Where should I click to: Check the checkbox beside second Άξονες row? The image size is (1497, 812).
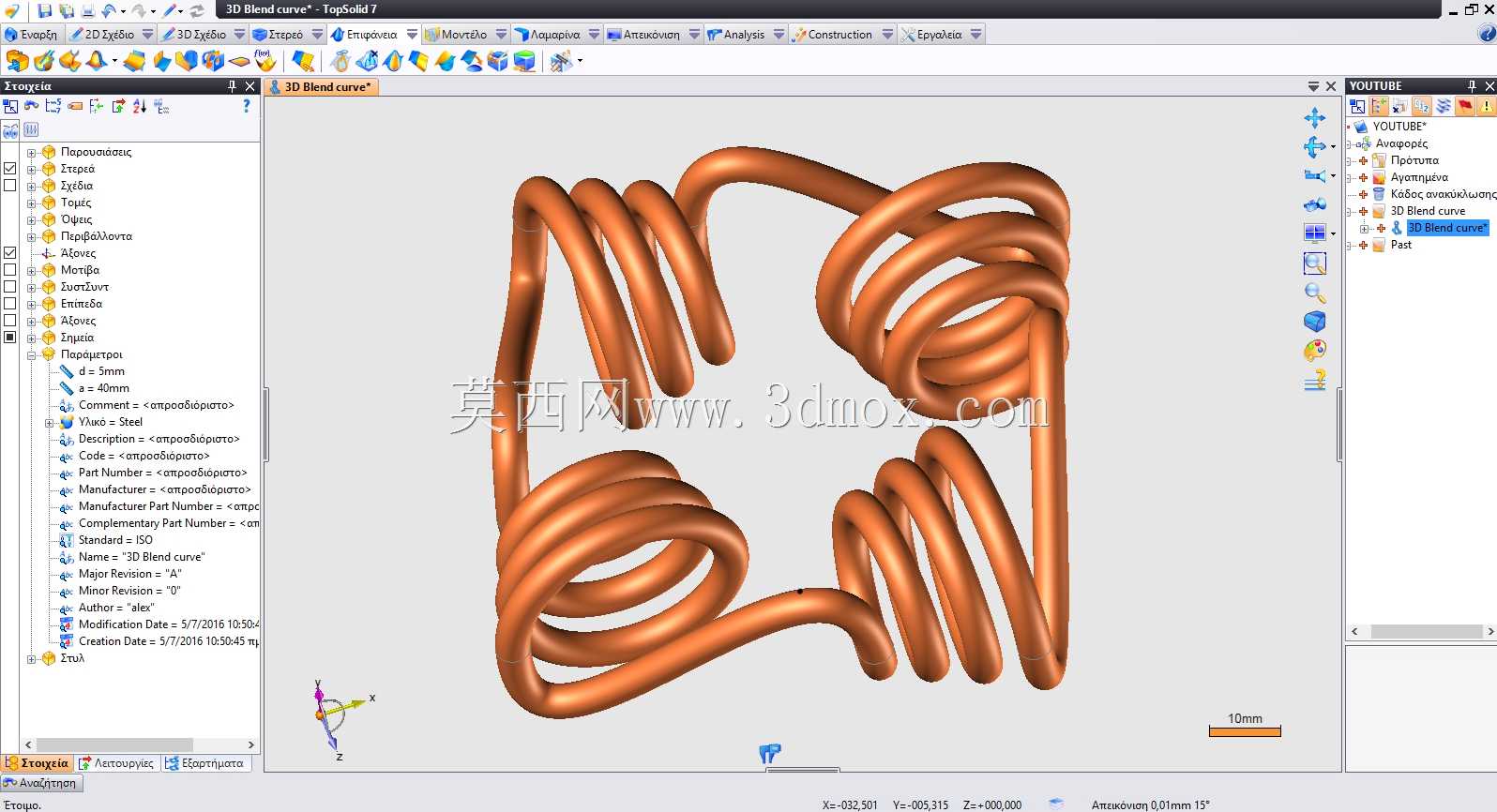pyautogui.click(x=10, y=321)
